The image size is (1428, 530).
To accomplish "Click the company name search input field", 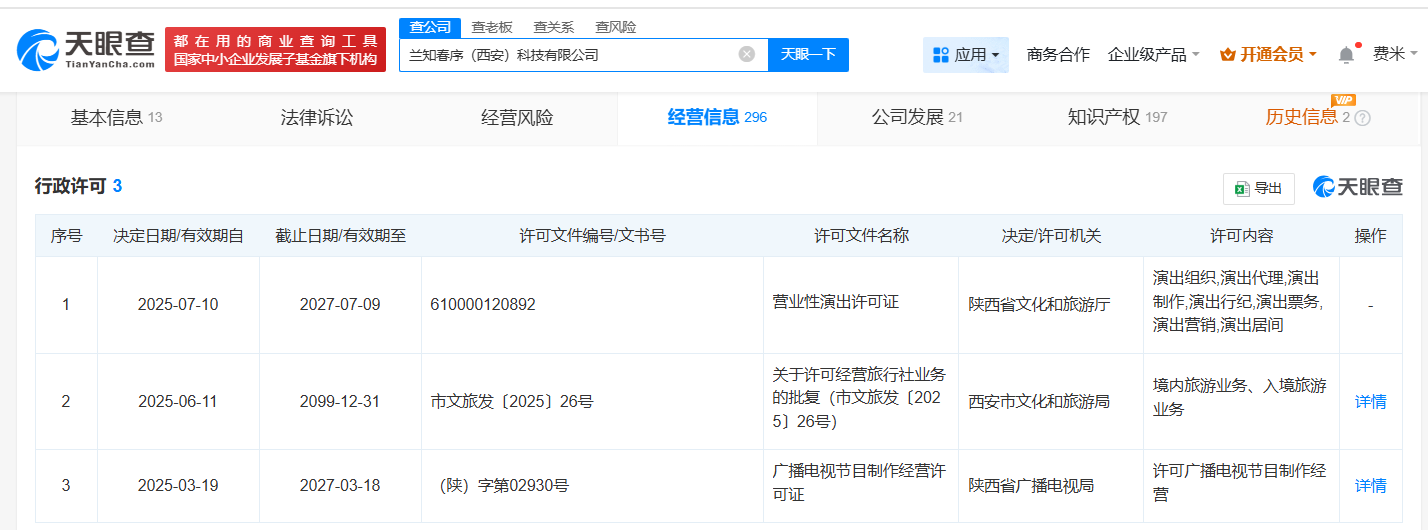I will point(570,55).
